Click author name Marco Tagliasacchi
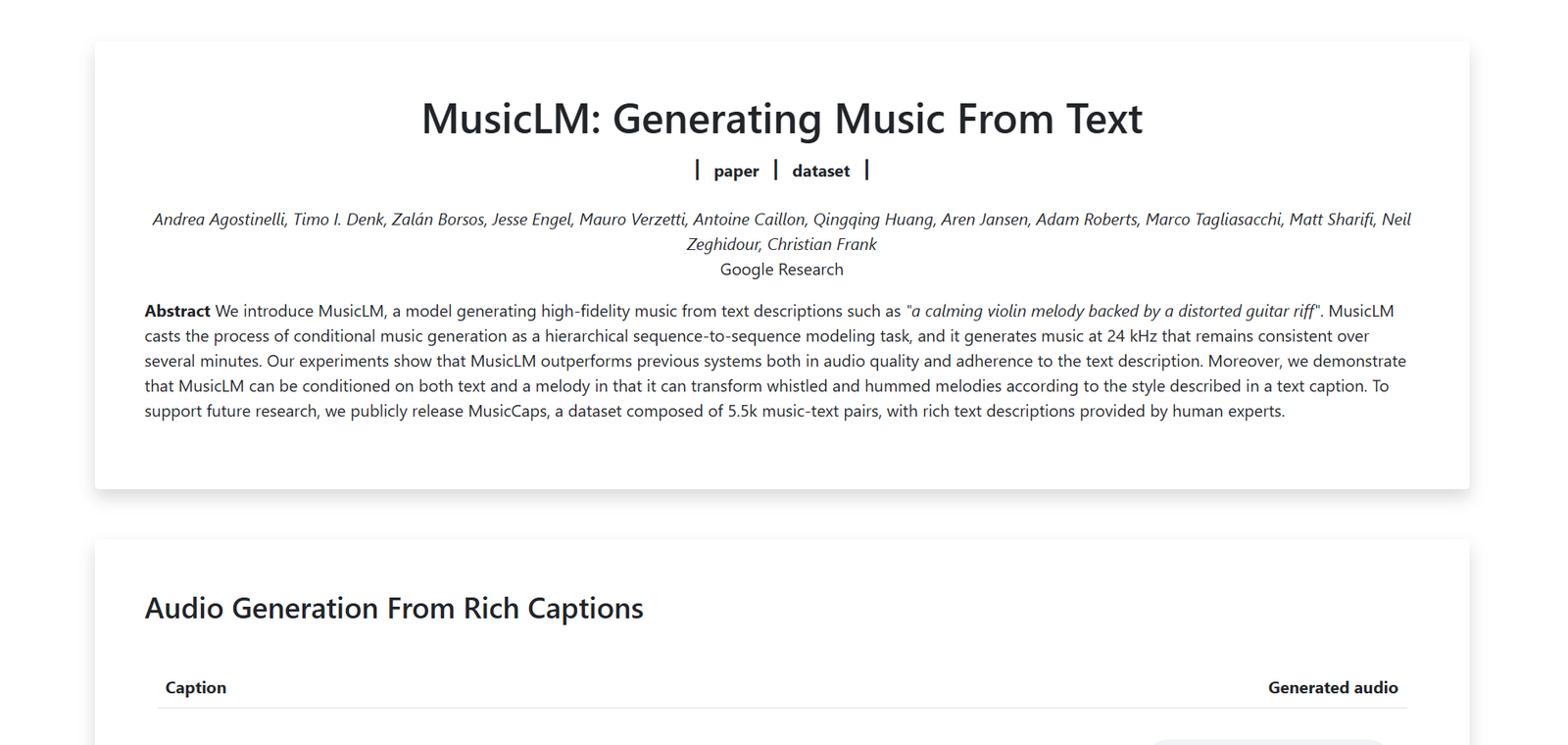Screen dimensions: 1568x745 [x=1213, y=220]
